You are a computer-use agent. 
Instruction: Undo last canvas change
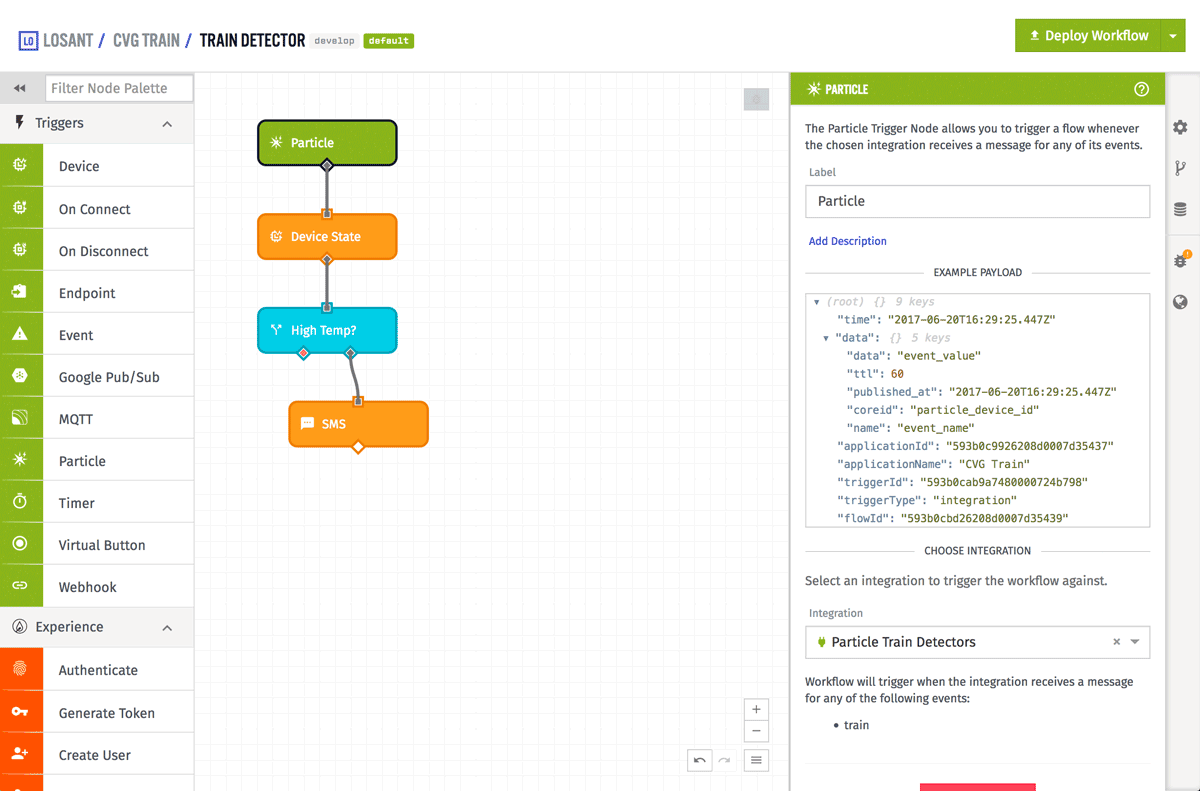pos(700,761)
